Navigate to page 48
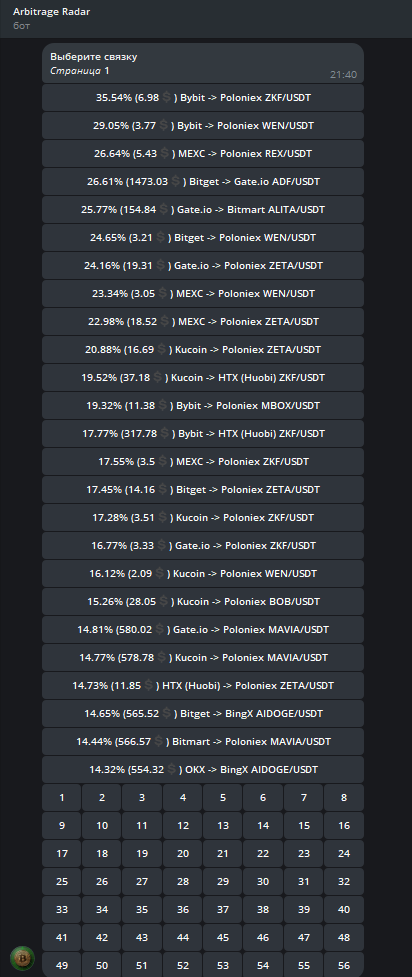Image resolution: width=412 pixels, height=977 pixels. [x=344, y=938]
